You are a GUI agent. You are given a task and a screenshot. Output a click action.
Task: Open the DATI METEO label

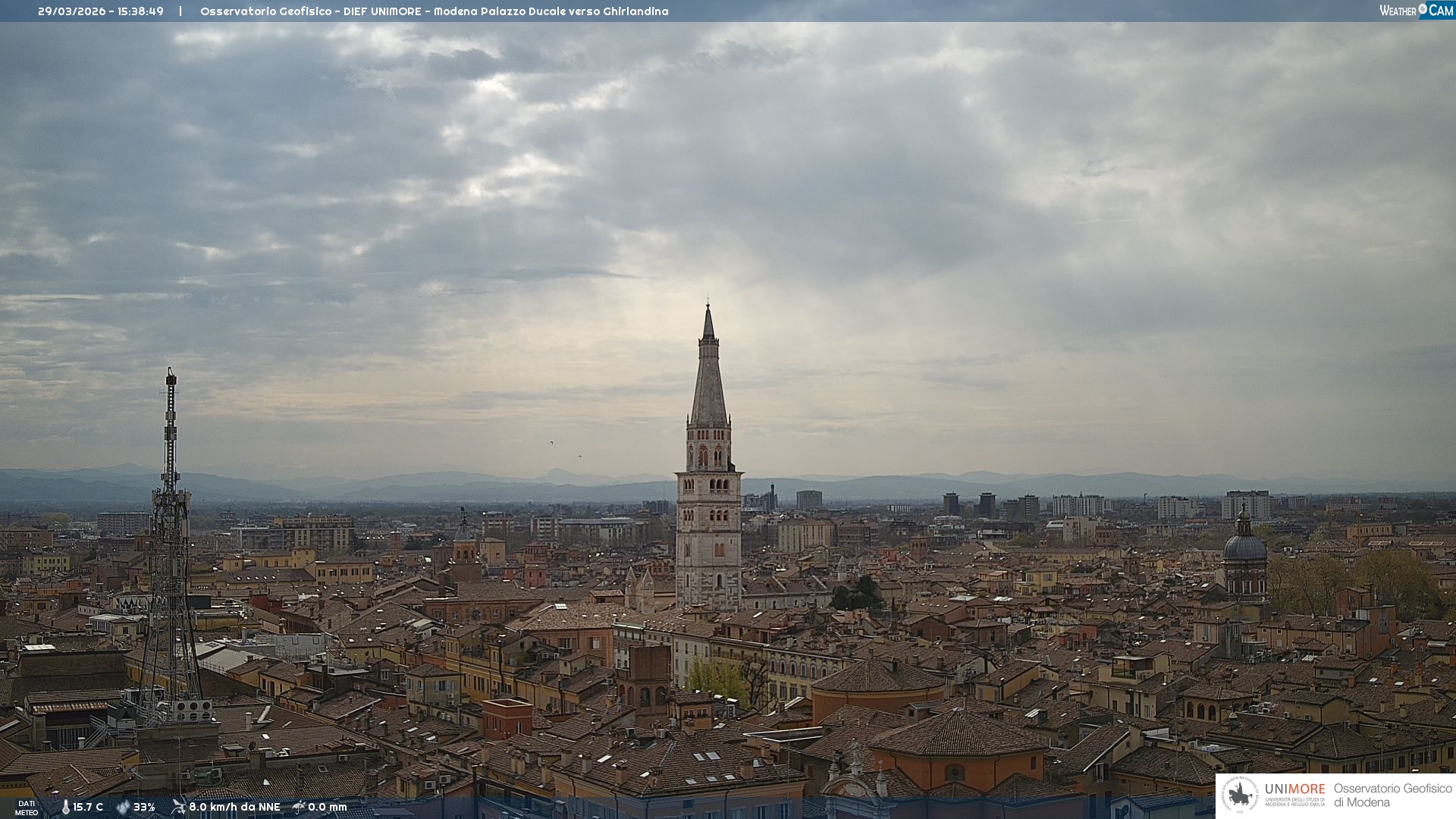coord(27,808)
